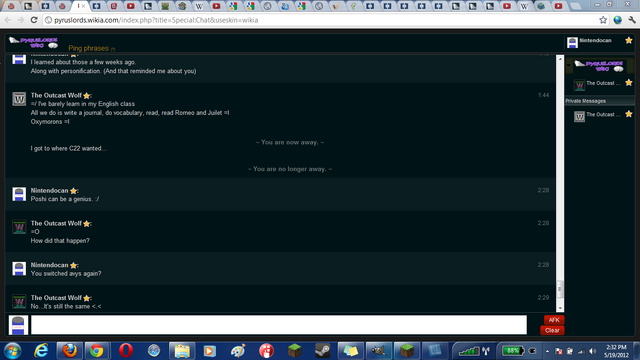Launch Internet Explorer from the taskbar
Screen dimensions: 640x360
click(41, 351)
